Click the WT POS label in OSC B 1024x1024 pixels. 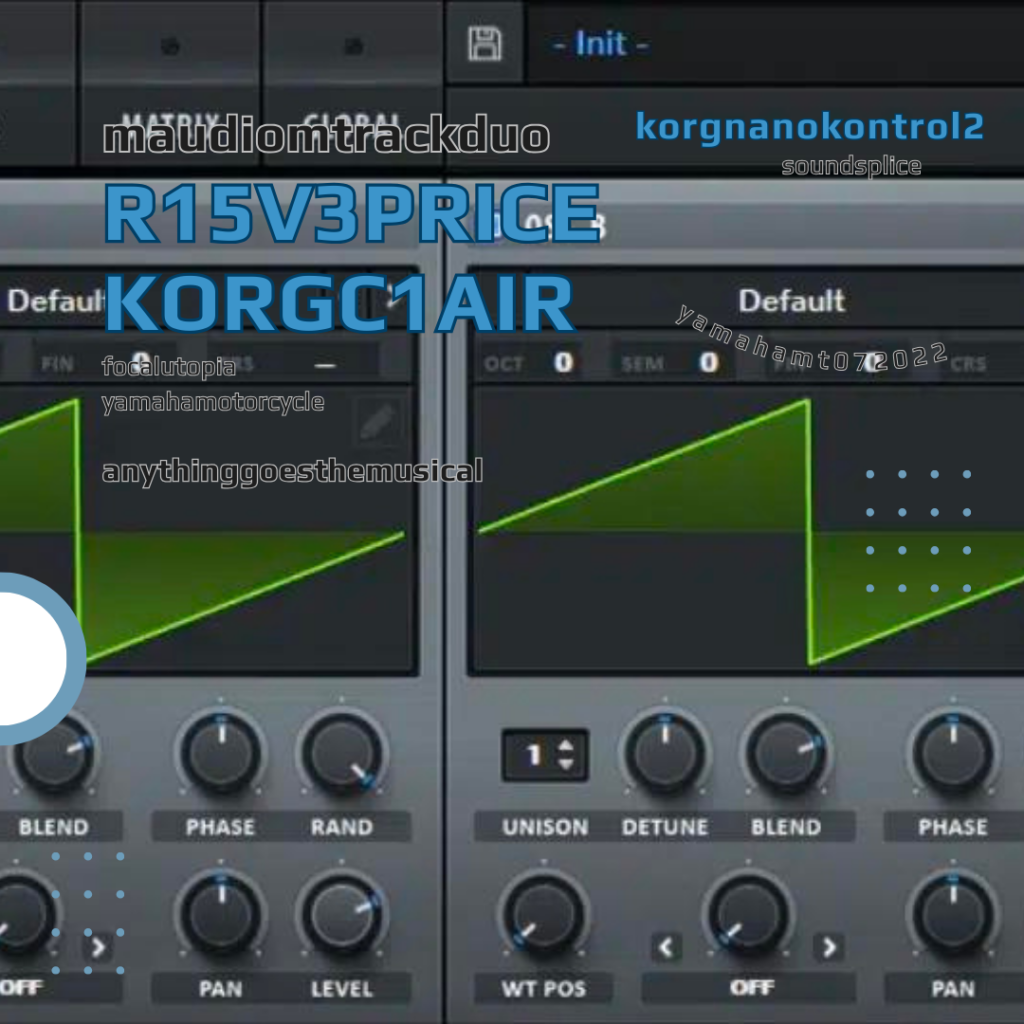[x=544, y=988]
